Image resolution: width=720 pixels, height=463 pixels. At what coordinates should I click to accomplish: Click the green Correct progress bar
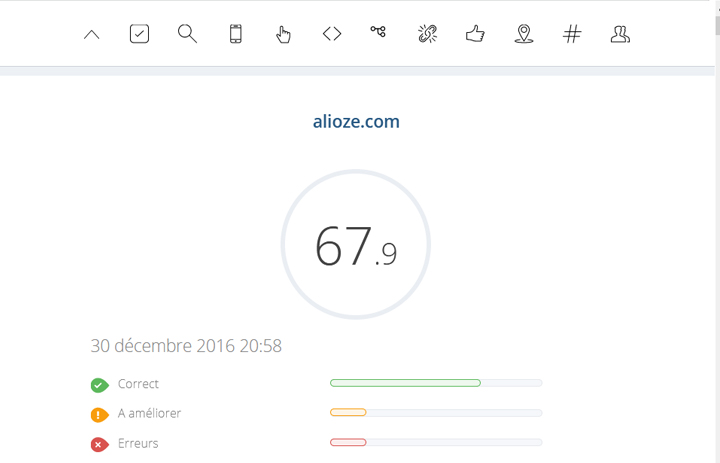point(436,383)
